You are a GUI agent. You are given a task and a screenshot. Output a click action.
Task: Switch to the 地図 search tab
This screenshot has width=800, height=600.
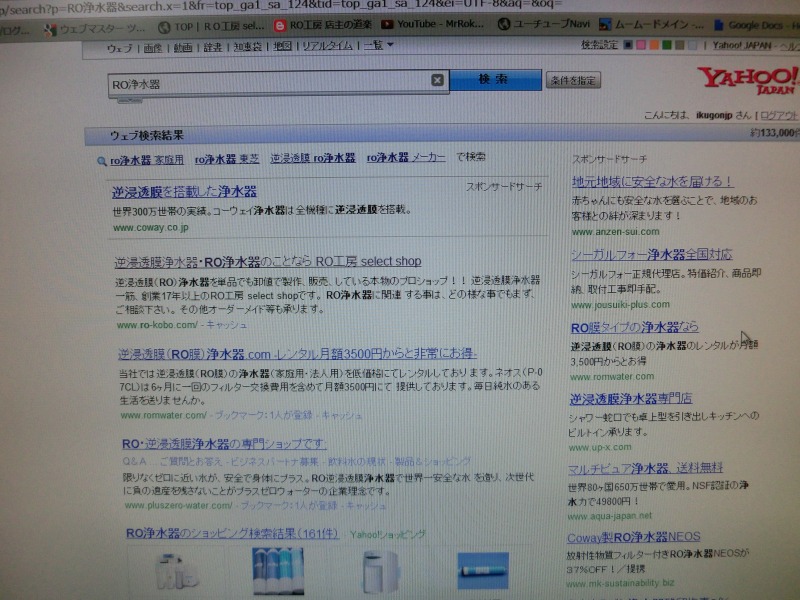(x=282, y=46)
